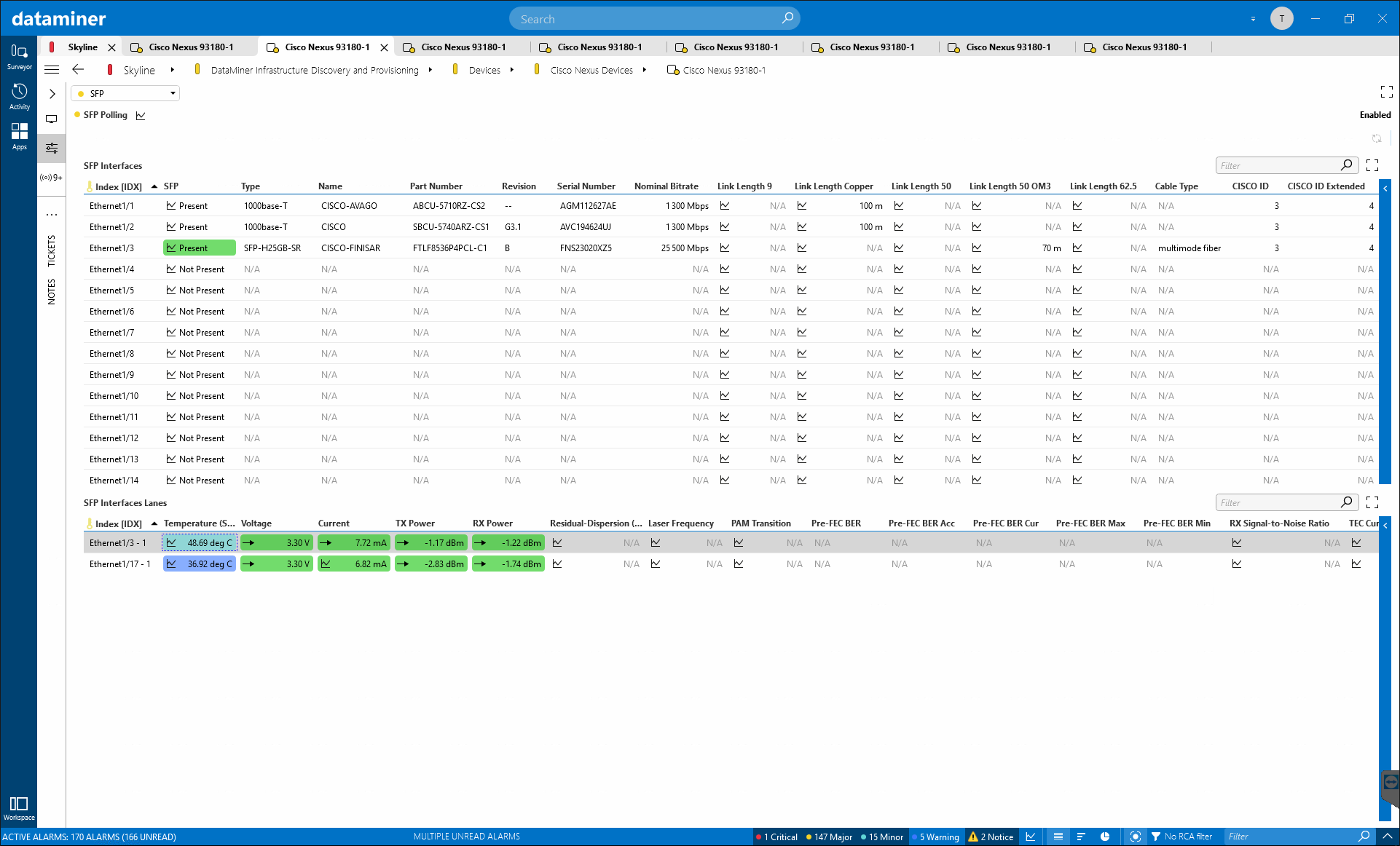1400x846 pixels.
Task: Toggle the 147 Major alarm filter
Action: coord(829,837)
